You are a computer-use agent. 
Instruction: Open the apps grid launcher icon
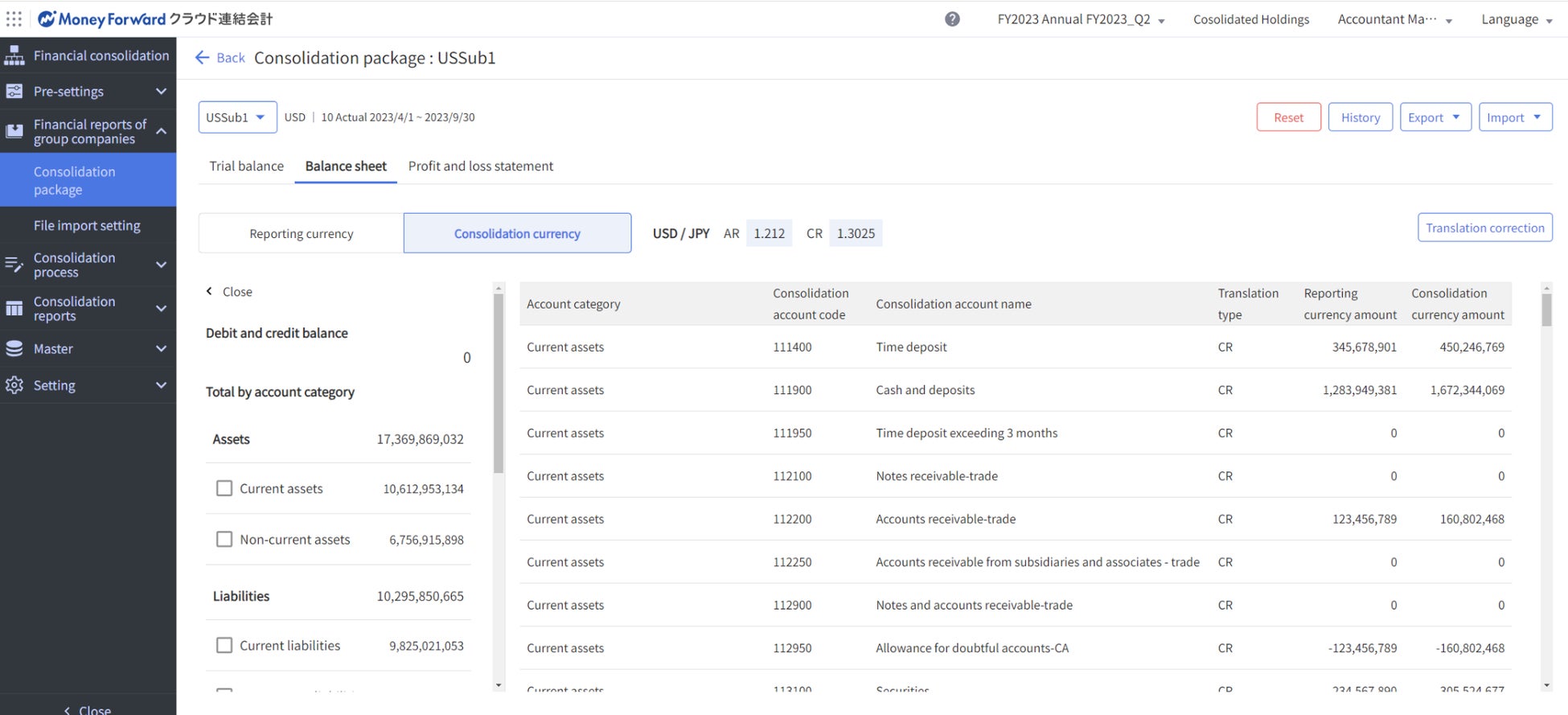pos(14,18)
